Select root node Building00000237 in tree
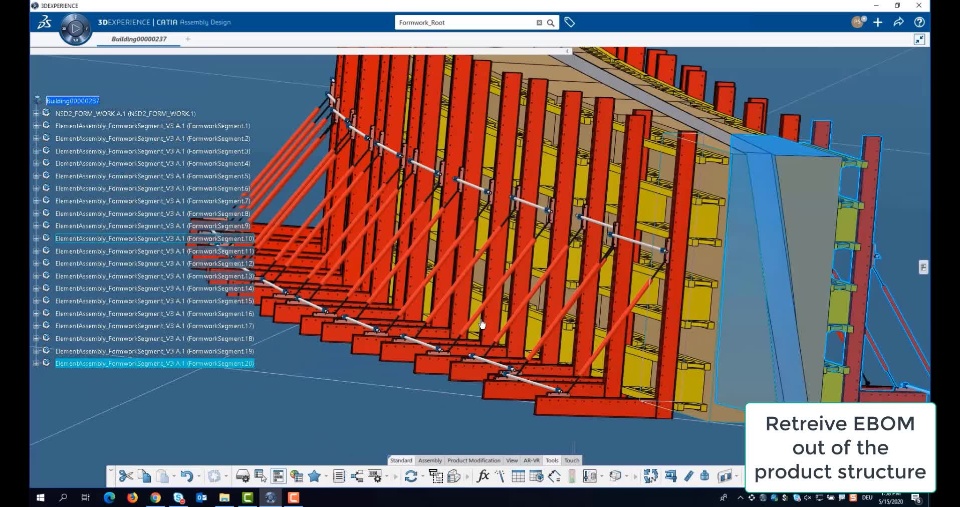The width and height of the screenshot is (960, 507). (x=72, y=100)
